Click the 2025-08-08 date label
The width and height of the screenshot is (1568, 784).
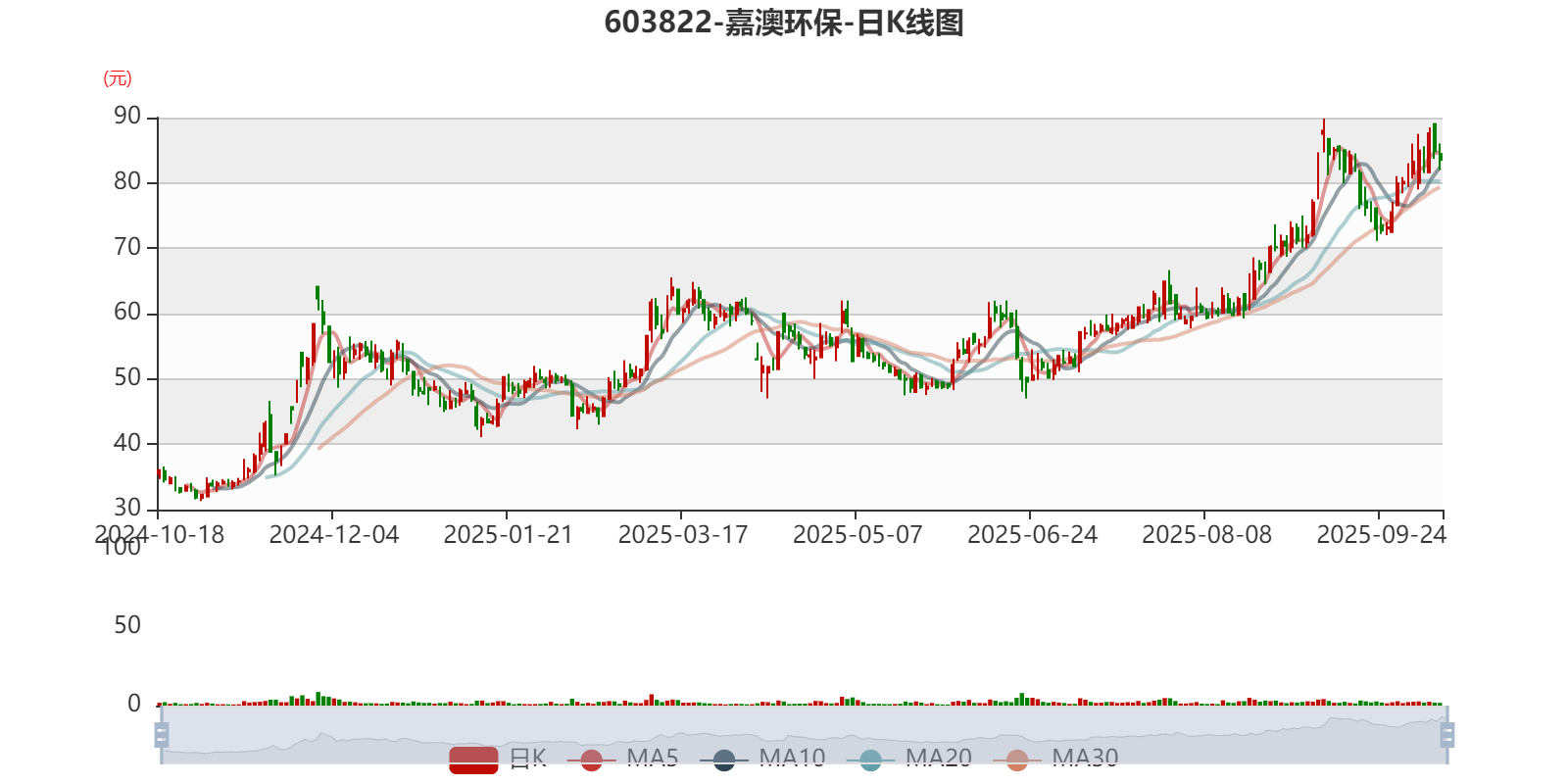point(1206,535)
